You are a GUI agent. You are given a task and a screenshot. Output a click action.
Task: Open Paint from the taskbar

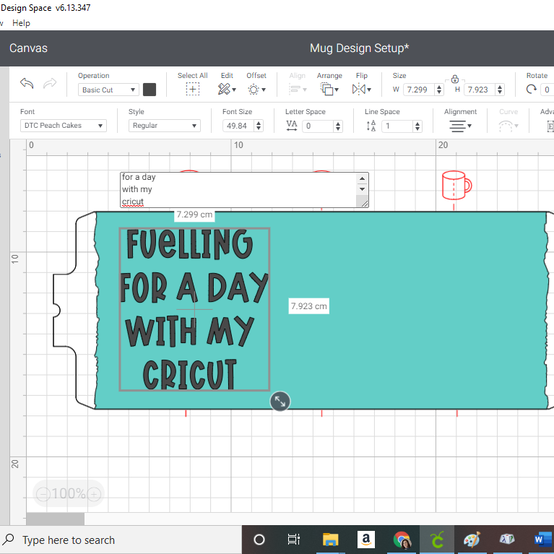472,540
